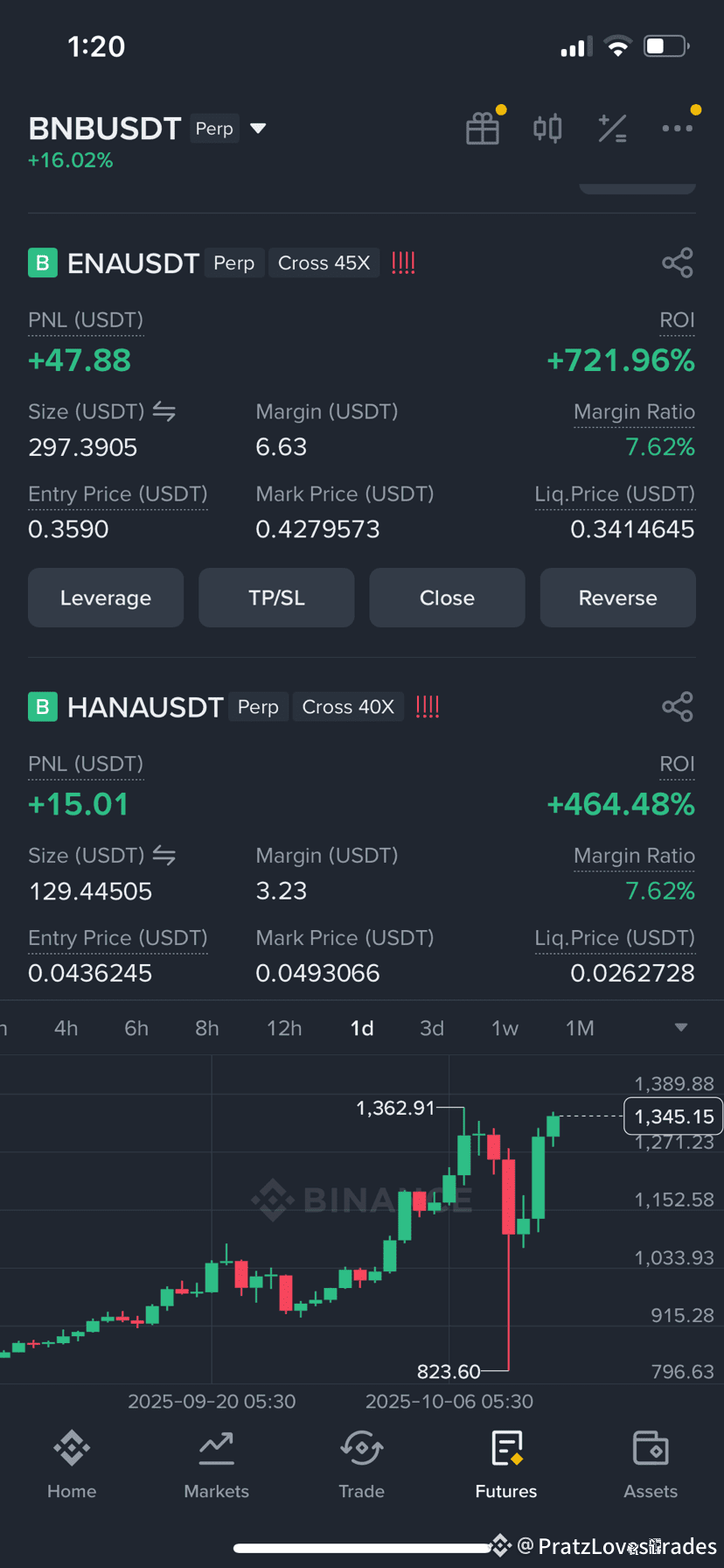Tap ENAUSDT red ADL indicator bars

pyautogui.click(x=403, y=262)
